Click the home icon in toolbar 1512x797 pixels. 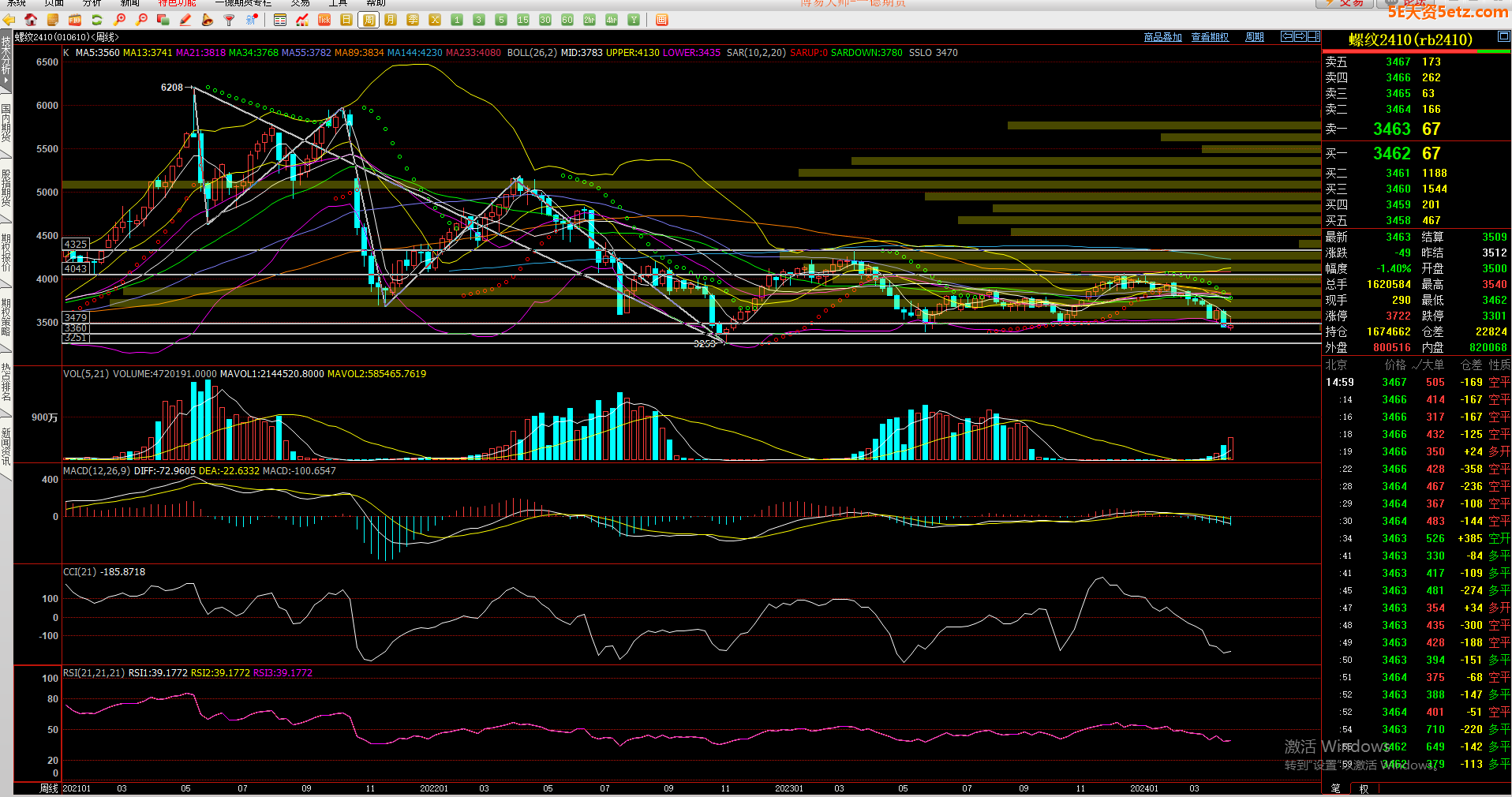pyautogui.click(x=31, y=20)
